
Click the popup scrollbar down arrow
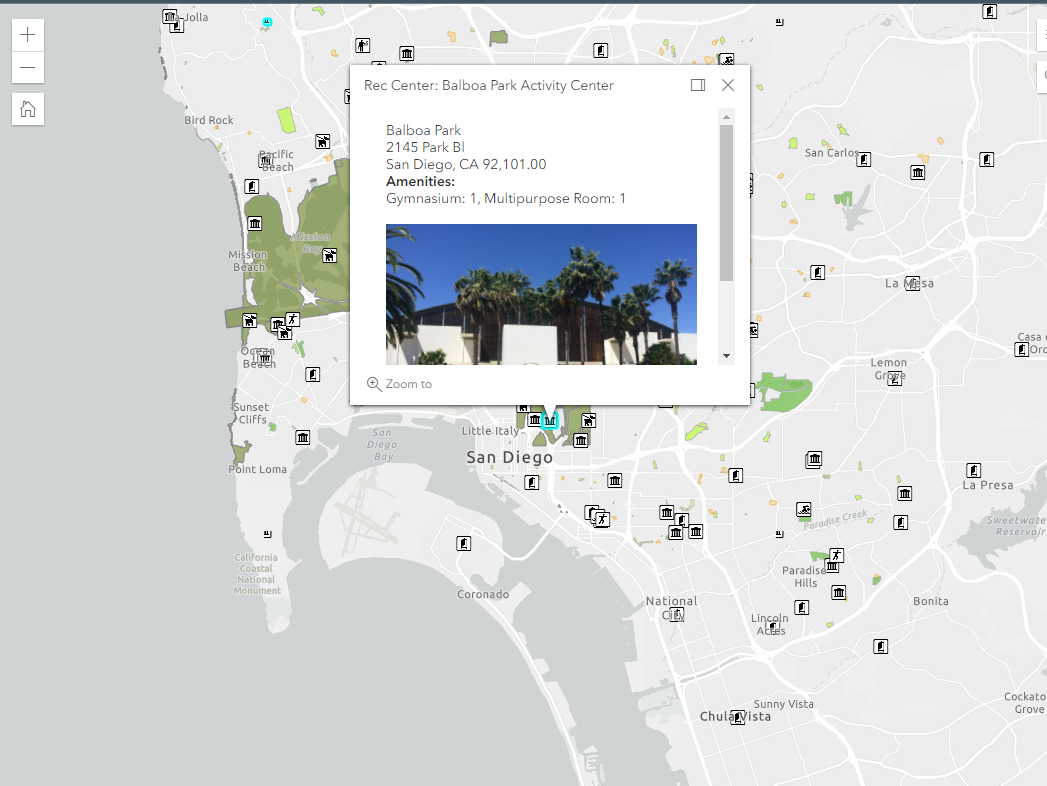tap(727, 355)
